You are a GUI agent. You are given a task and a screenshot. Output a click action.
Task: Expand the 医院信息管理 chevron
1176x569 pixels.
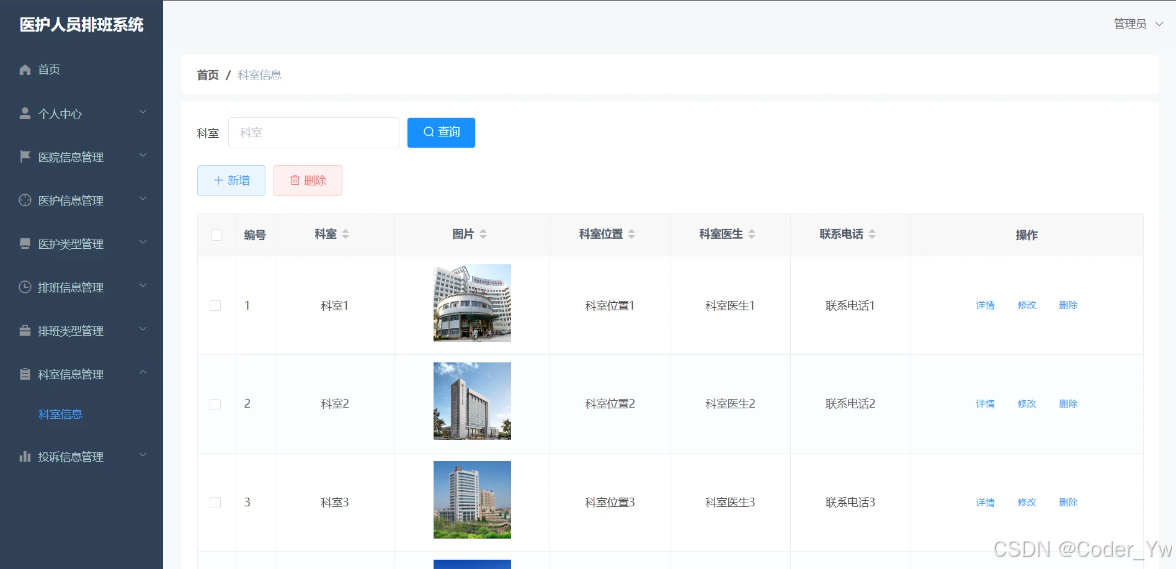click(143, 156)
